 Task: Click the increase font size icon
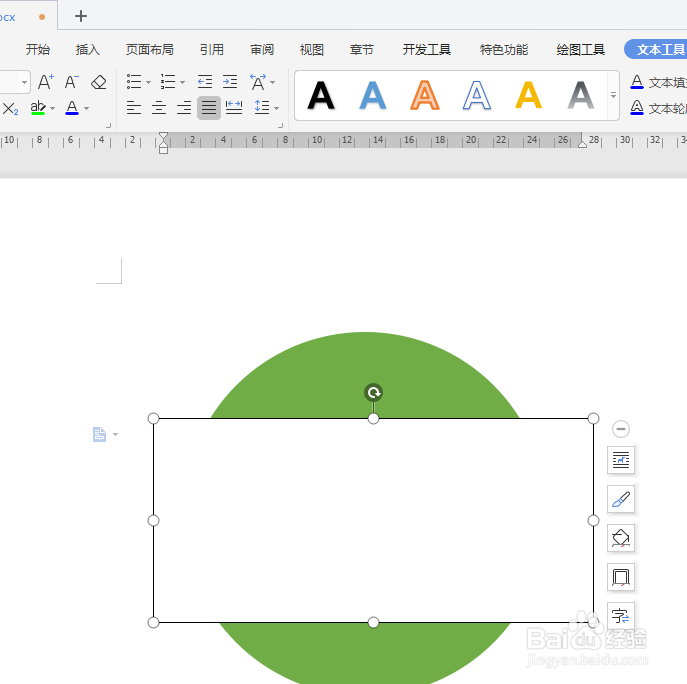(x=46, y=82)
